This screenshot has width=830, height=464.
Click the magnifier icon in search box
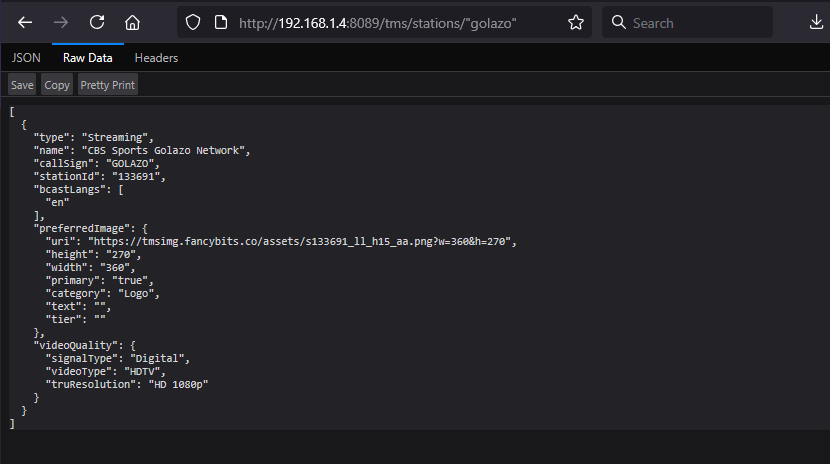[619, 22]
